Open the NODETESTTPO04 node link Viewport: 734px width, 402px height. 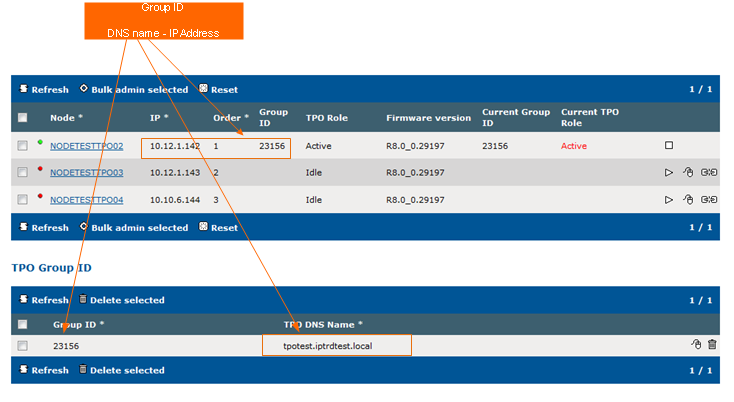[x=87, y=200]
